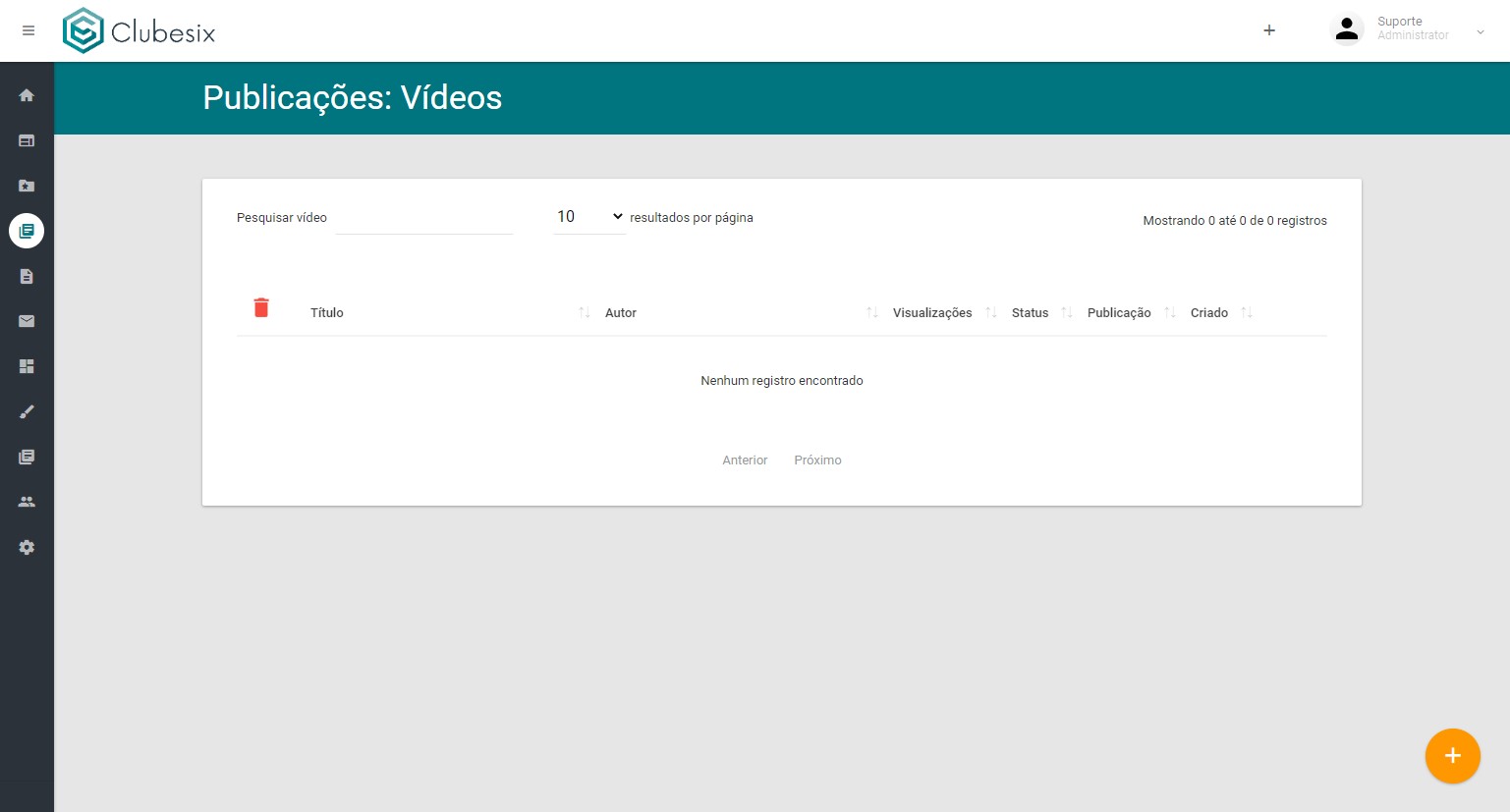Sort table by Título column

point(327,313)
